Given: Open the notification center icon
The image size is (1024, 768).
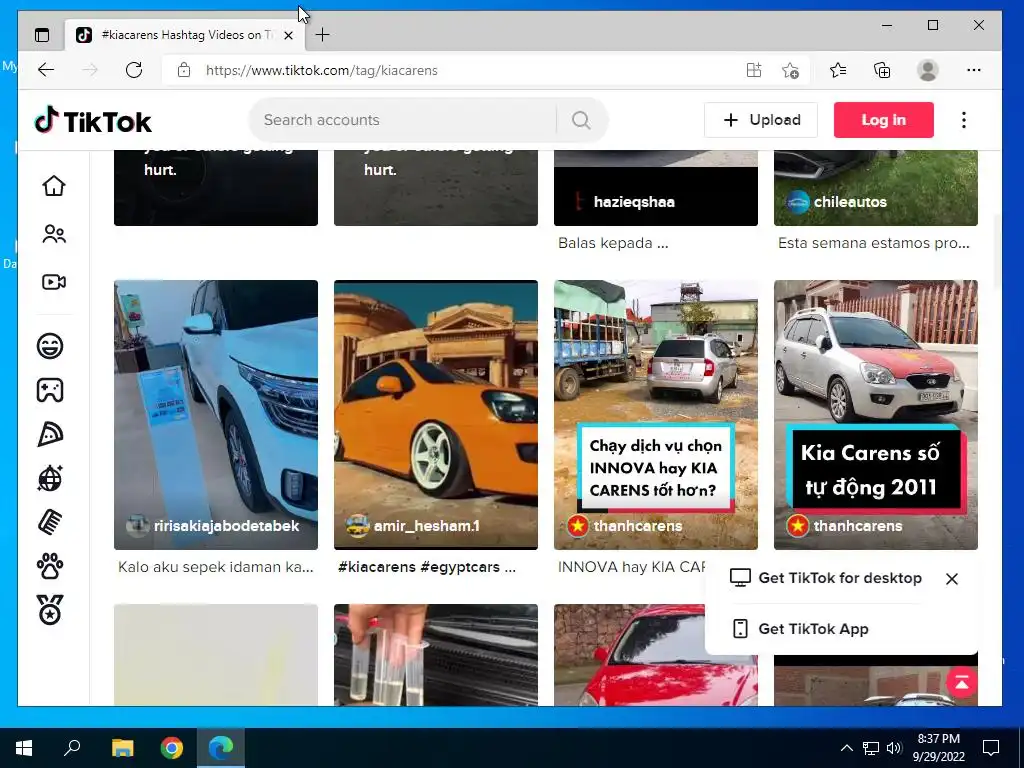Looking at the screenshot, I should tap(991, 748).
